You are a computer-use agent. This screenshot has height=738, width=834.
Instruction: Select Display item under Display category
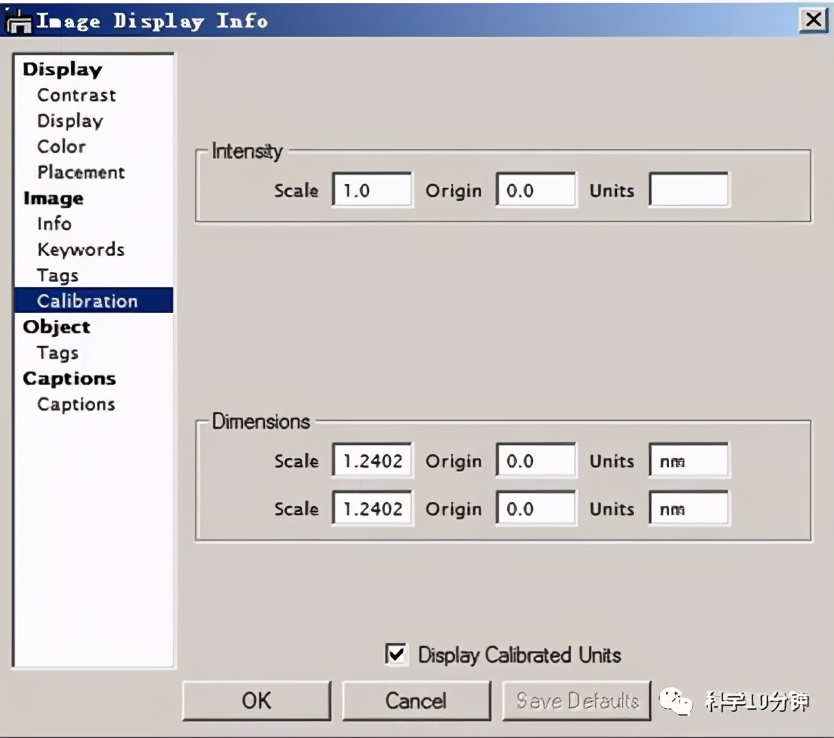70,121
